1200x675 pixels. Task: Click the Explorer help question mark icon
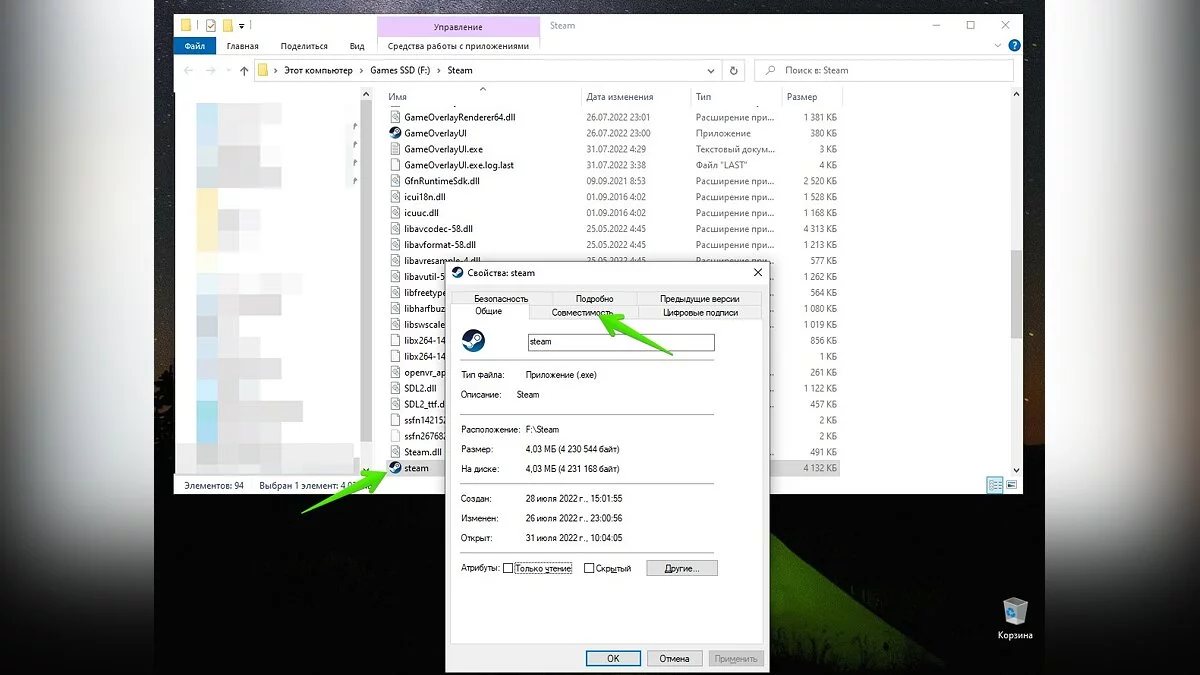pyautogui.click(x=1014, y=46)
